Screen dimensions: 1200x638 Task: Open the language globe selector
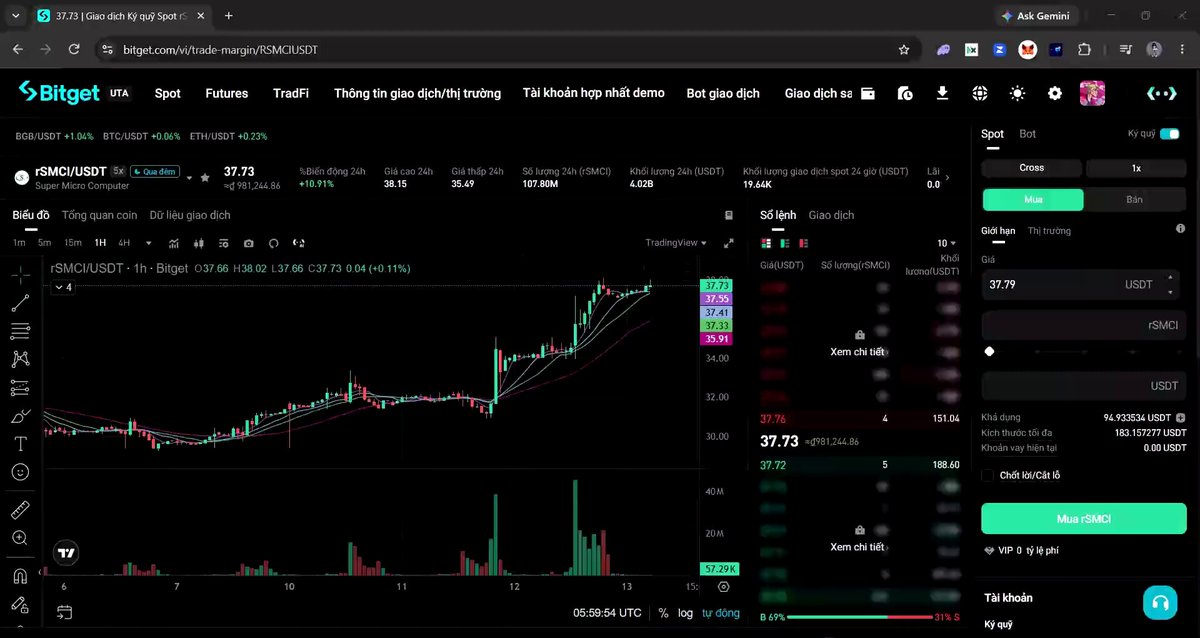[x=980, y=93]
